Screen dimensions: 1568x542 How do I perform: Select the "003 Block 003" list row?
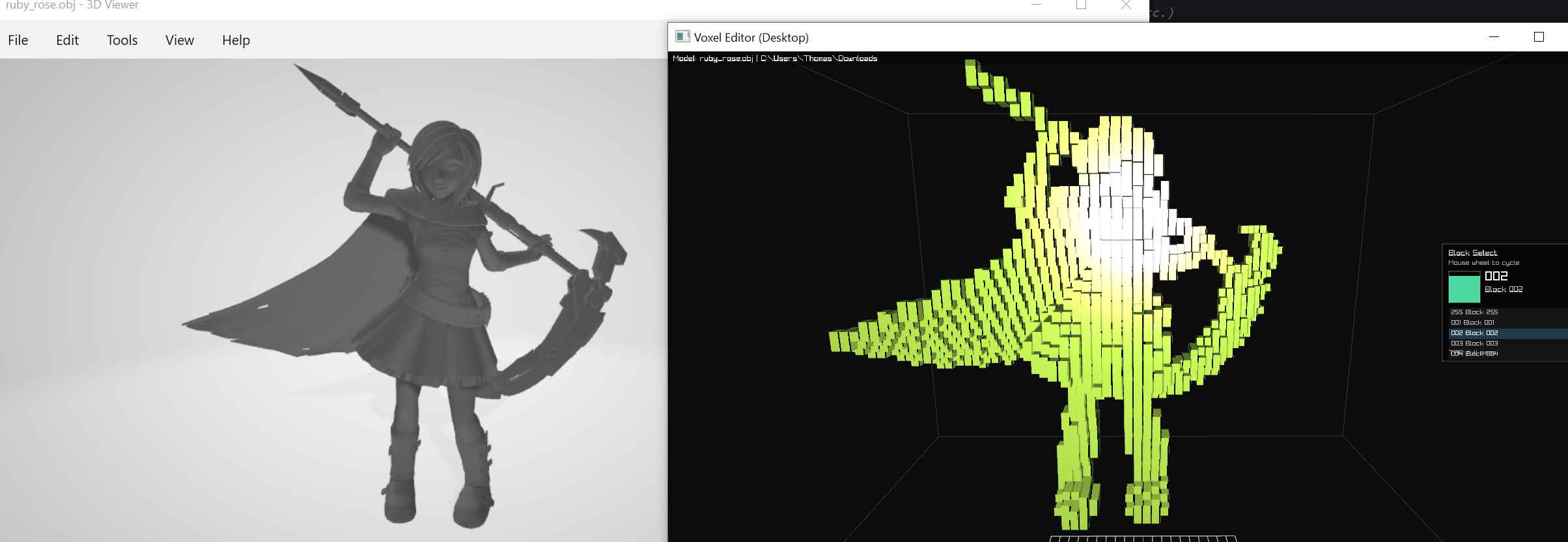point(1508,344)
